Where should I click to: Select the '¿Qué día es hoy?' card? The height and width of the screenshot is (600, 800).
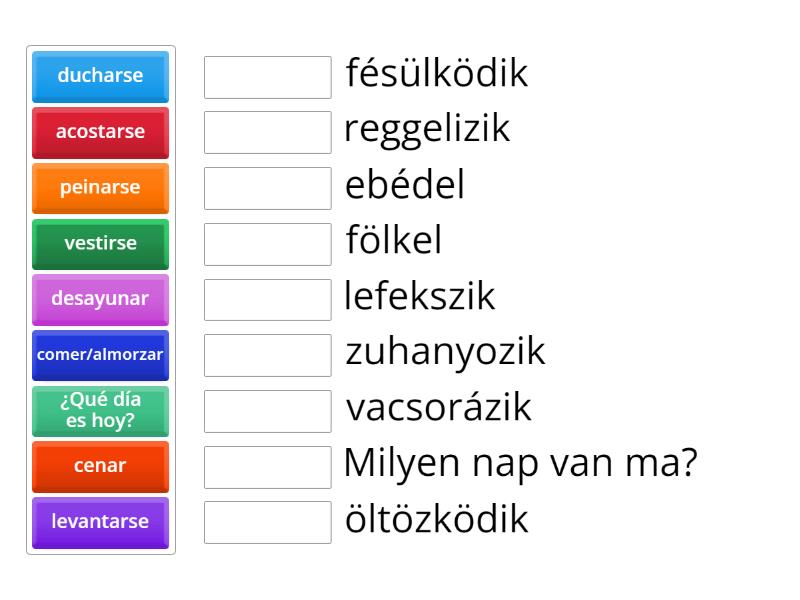pyautogui.click(x=100, y=411)
